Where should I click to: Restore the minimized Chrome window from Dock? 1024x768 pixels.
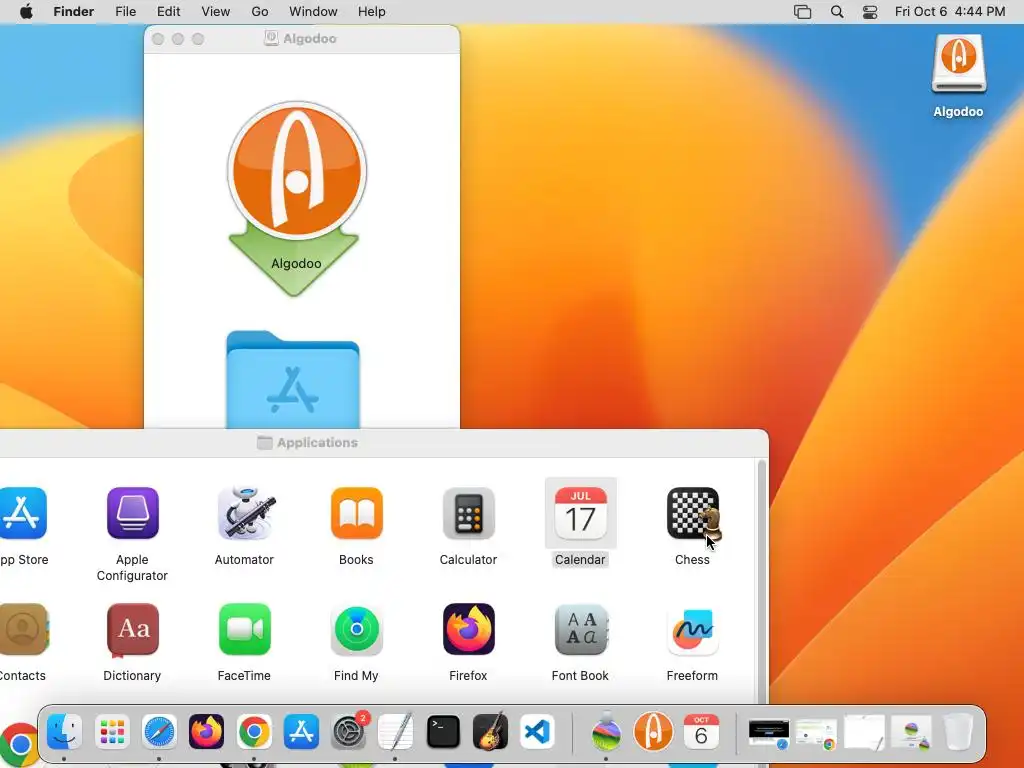[x=816, y=734]
